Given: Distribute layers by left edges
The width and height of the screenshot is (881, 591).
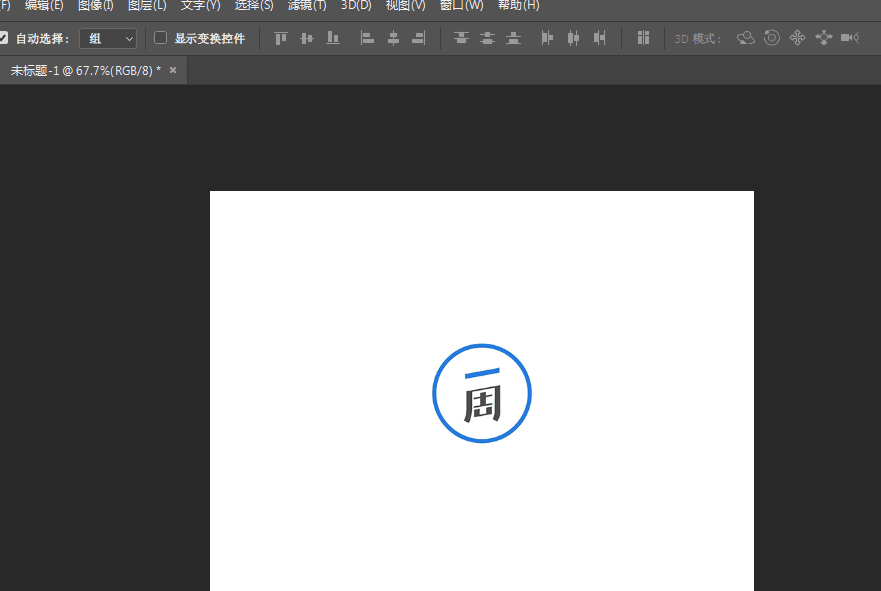Looking at the screenshot, I should (547, 38).
